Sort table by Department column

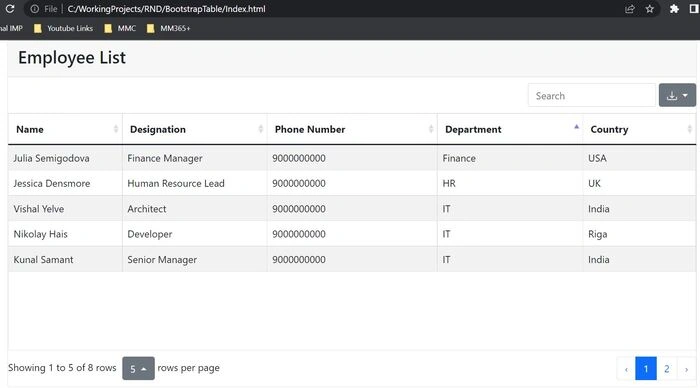click(x=510, y=129)
